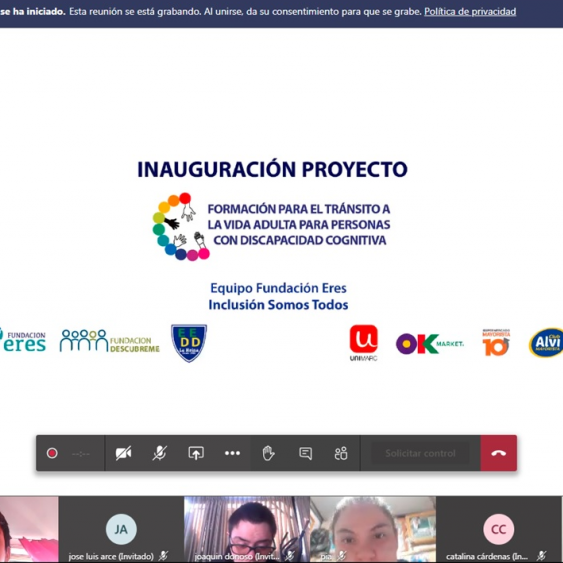Click the Fundación Descúbreme logo
This screenshot has width=563, height=563.
point(110,341)
